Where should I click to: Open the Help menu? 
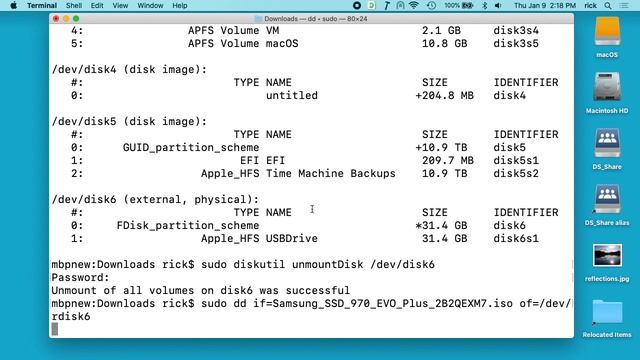180,6
